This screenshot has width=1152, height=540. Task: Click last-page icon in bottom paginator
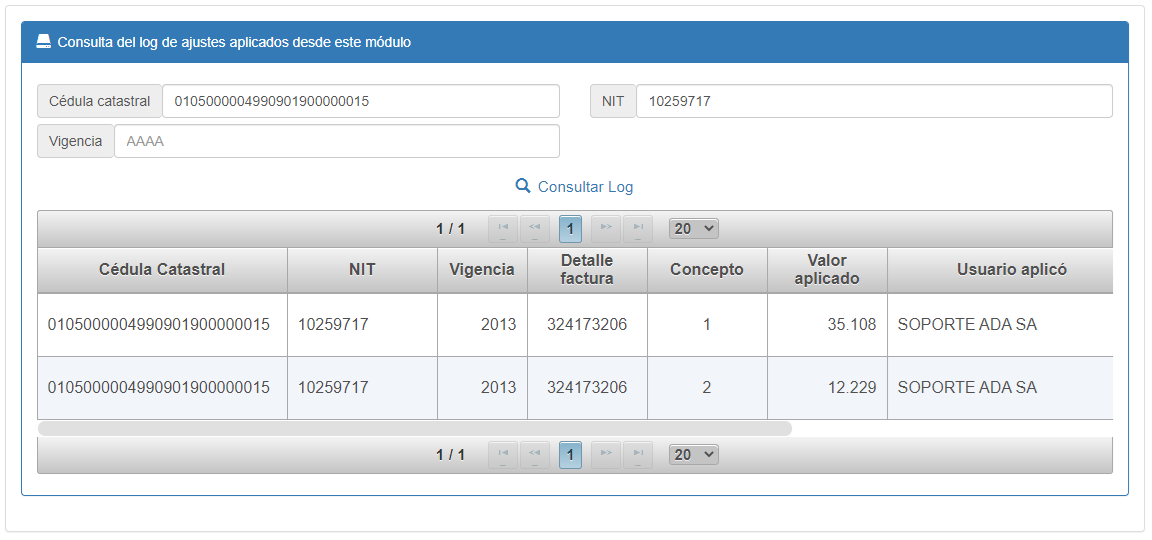(638, 455)
